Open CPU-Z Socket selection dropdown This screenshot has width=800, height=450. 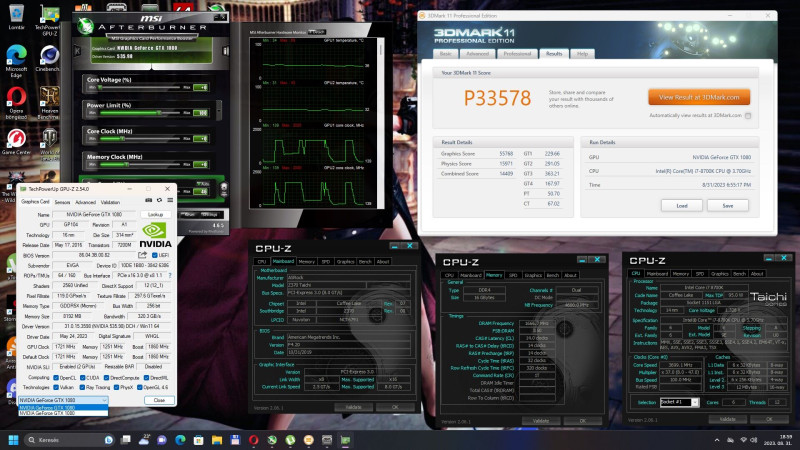[x=679, y=402]
